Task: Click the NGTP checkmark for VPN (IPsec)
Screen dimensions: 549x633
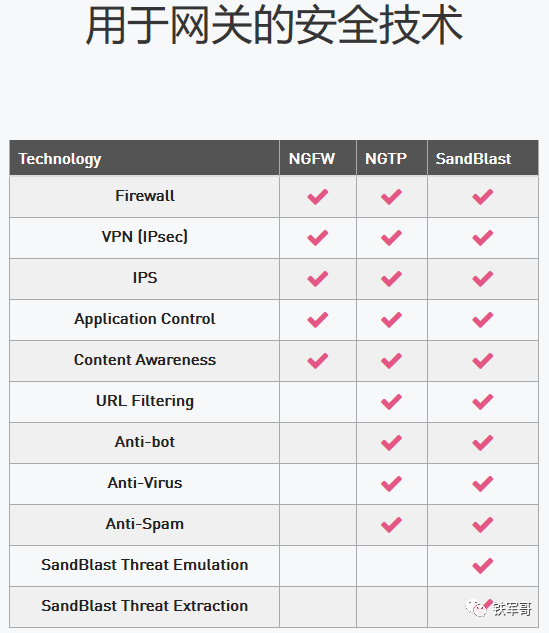Action: tap(391, 238)
